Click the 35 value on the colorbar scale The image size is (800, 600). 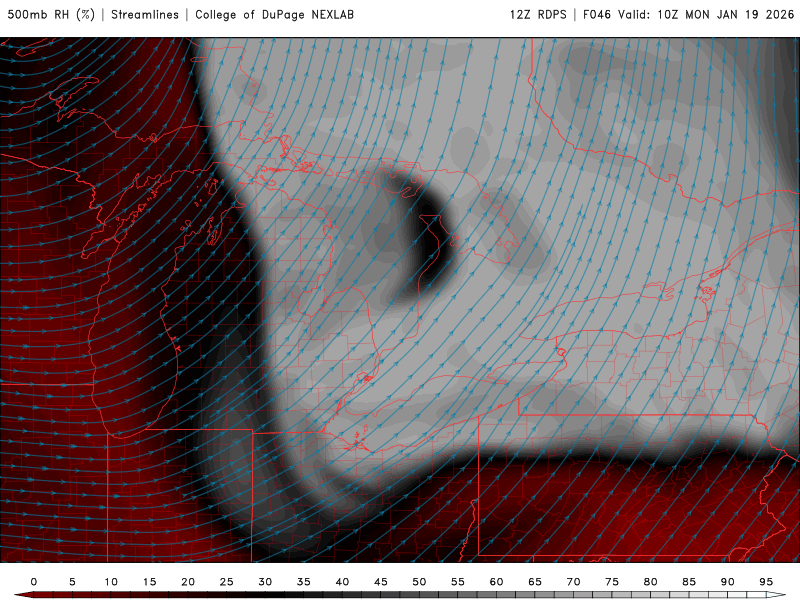(304, 582)
